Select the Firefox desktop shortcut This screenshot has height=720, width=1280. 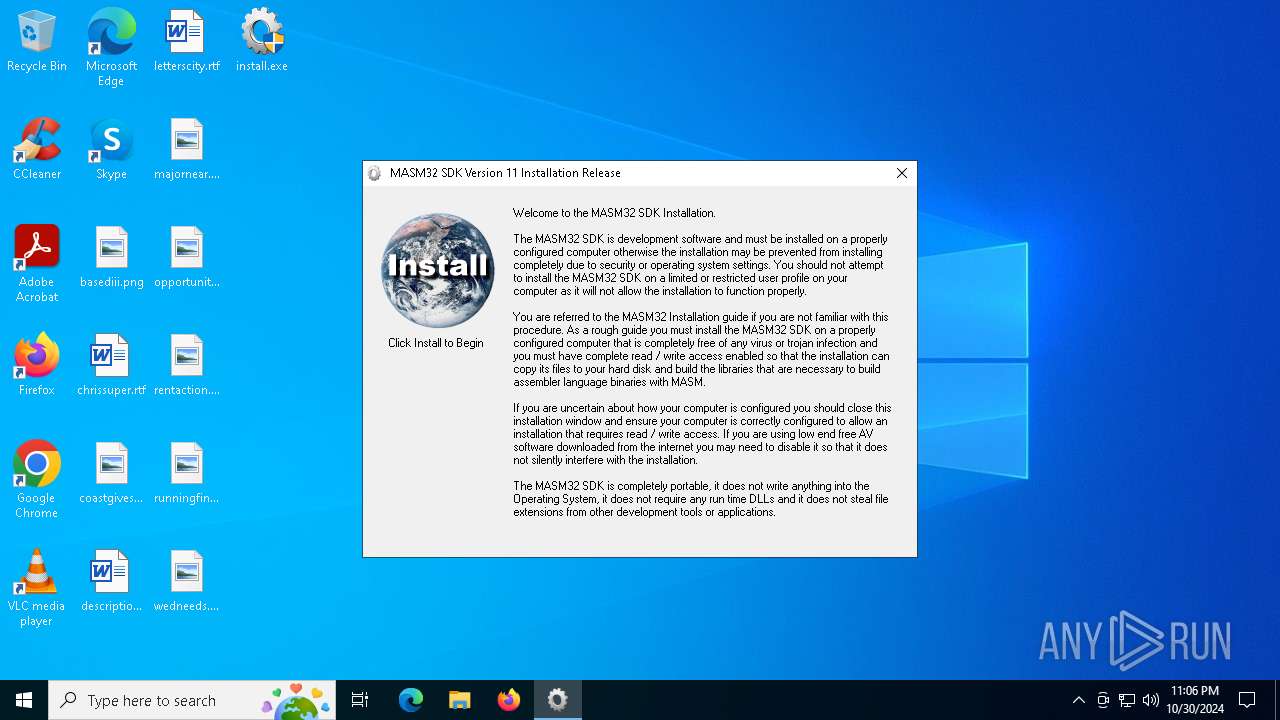pyautogui.click(x=37, y=365)
